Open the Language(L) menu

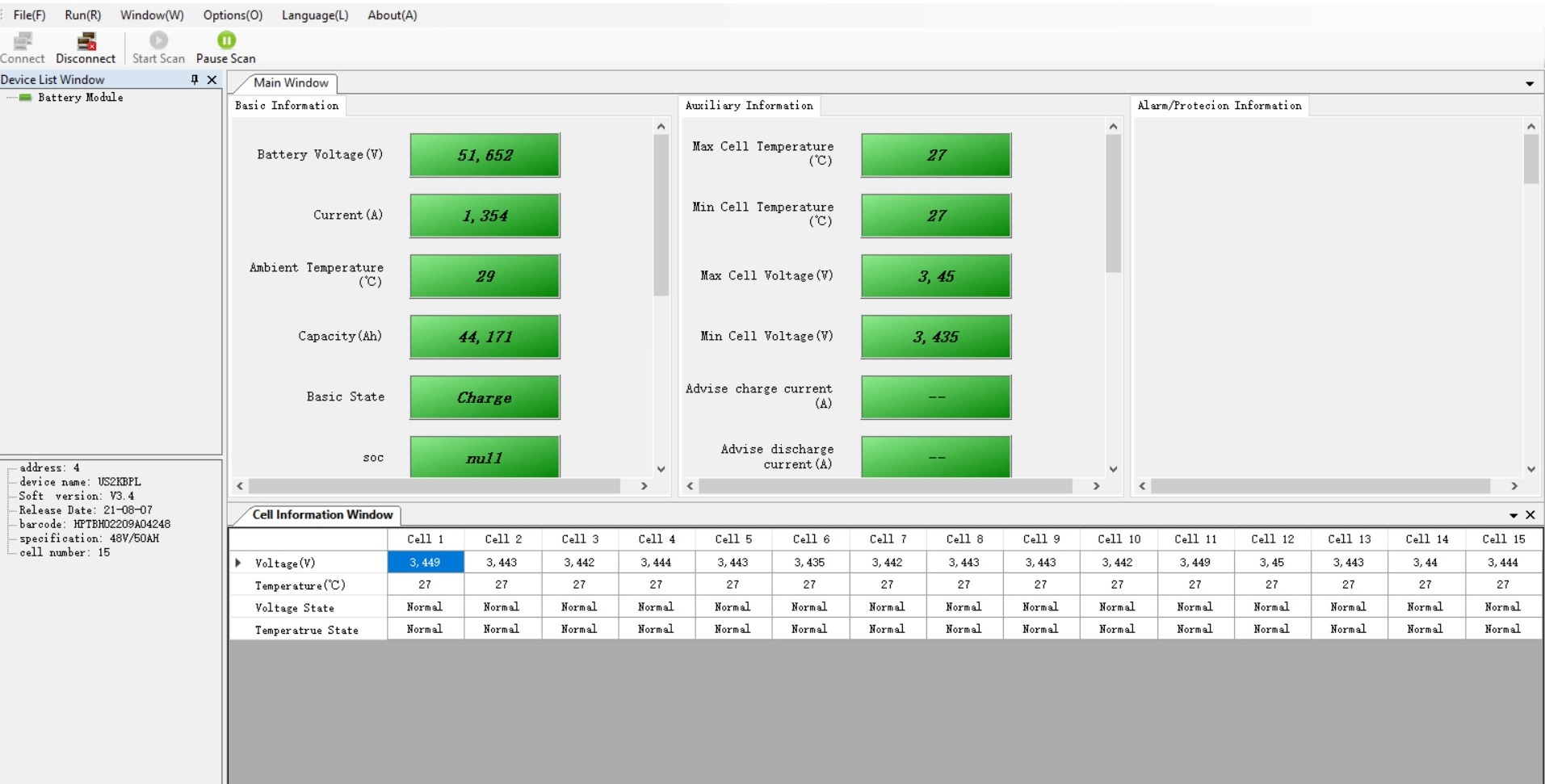[x=315, y=15]
